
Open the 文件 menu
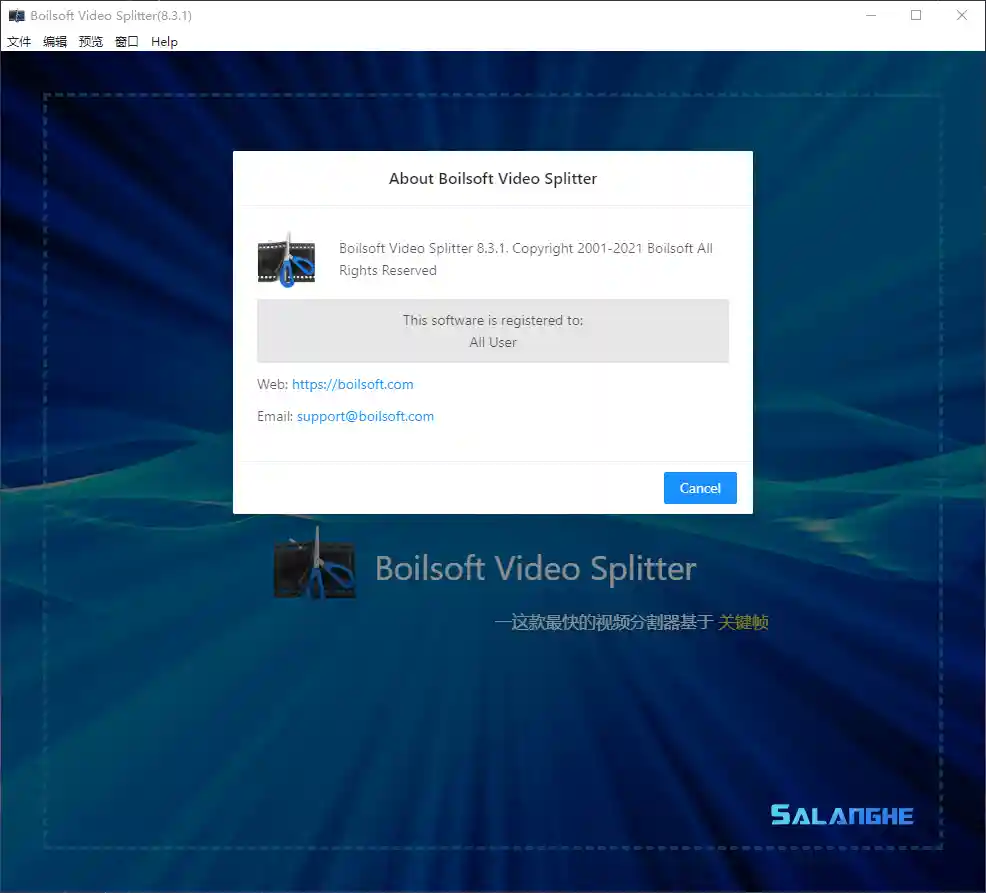[x=19, y=41]
